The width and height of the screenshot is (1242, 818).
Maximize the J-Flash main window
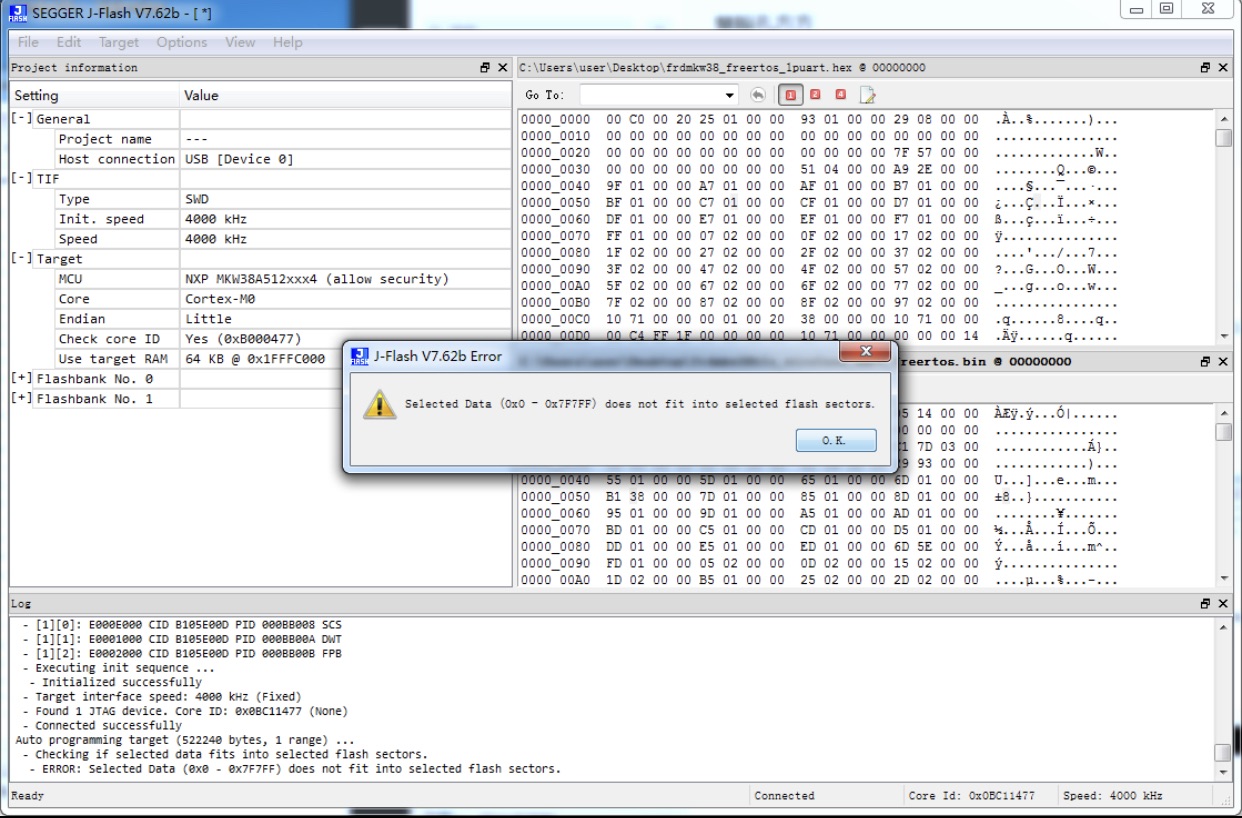[1166, 9]
